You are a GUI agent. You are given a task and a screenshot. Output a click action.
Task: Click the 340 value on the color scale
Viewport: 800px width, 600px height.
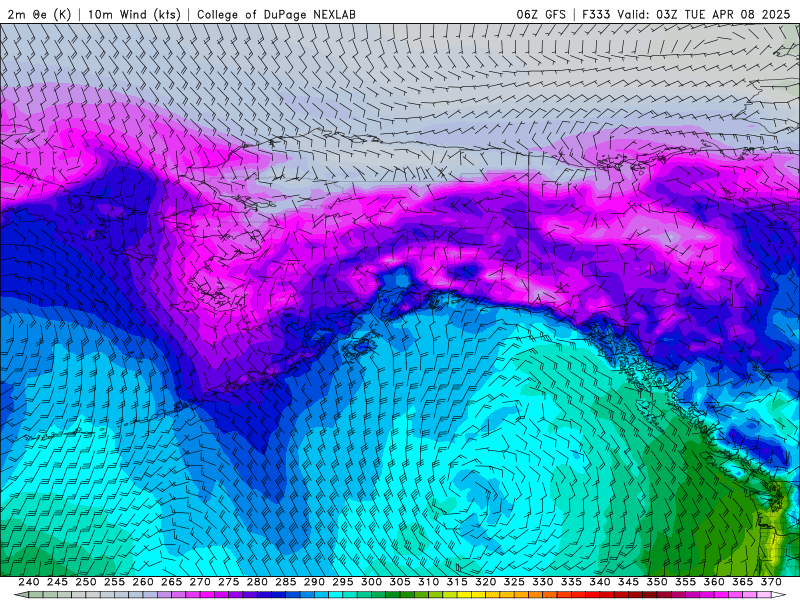pyautogui.click(x=600, y=582)
